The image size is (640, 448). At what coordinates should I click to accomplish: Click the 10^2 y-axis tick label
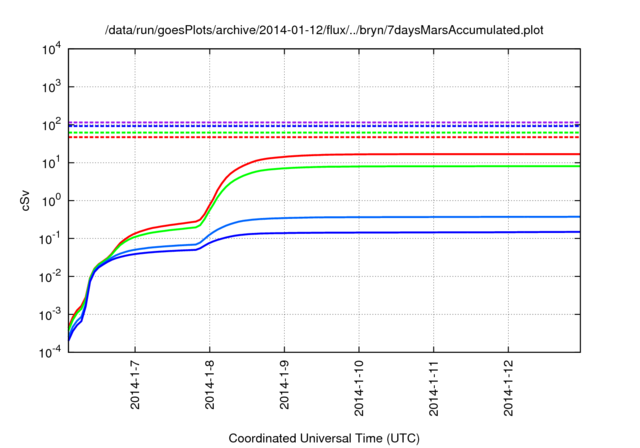click(x=51, y=125)
